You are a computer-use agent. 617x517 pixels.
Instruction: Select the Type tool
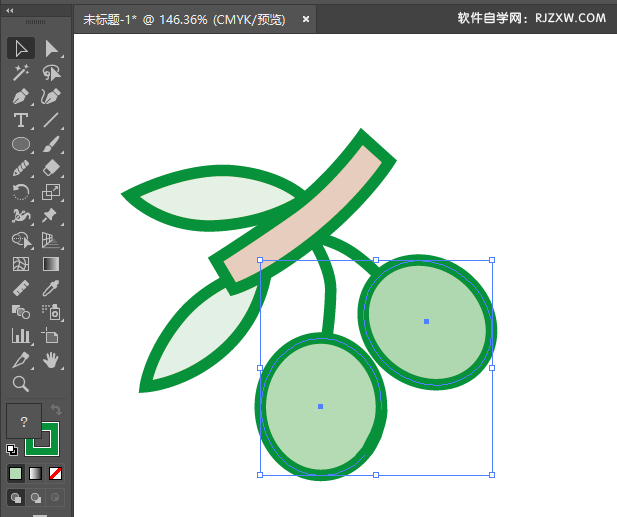[21, 120]
